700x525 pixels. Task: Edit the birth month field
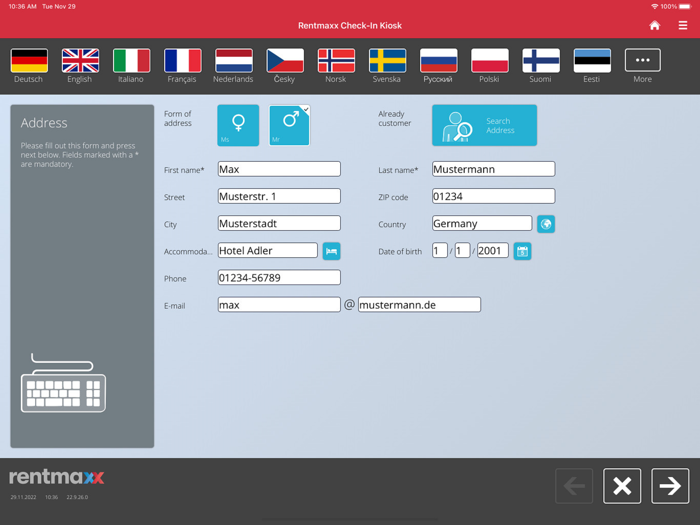tap(462, 250)
